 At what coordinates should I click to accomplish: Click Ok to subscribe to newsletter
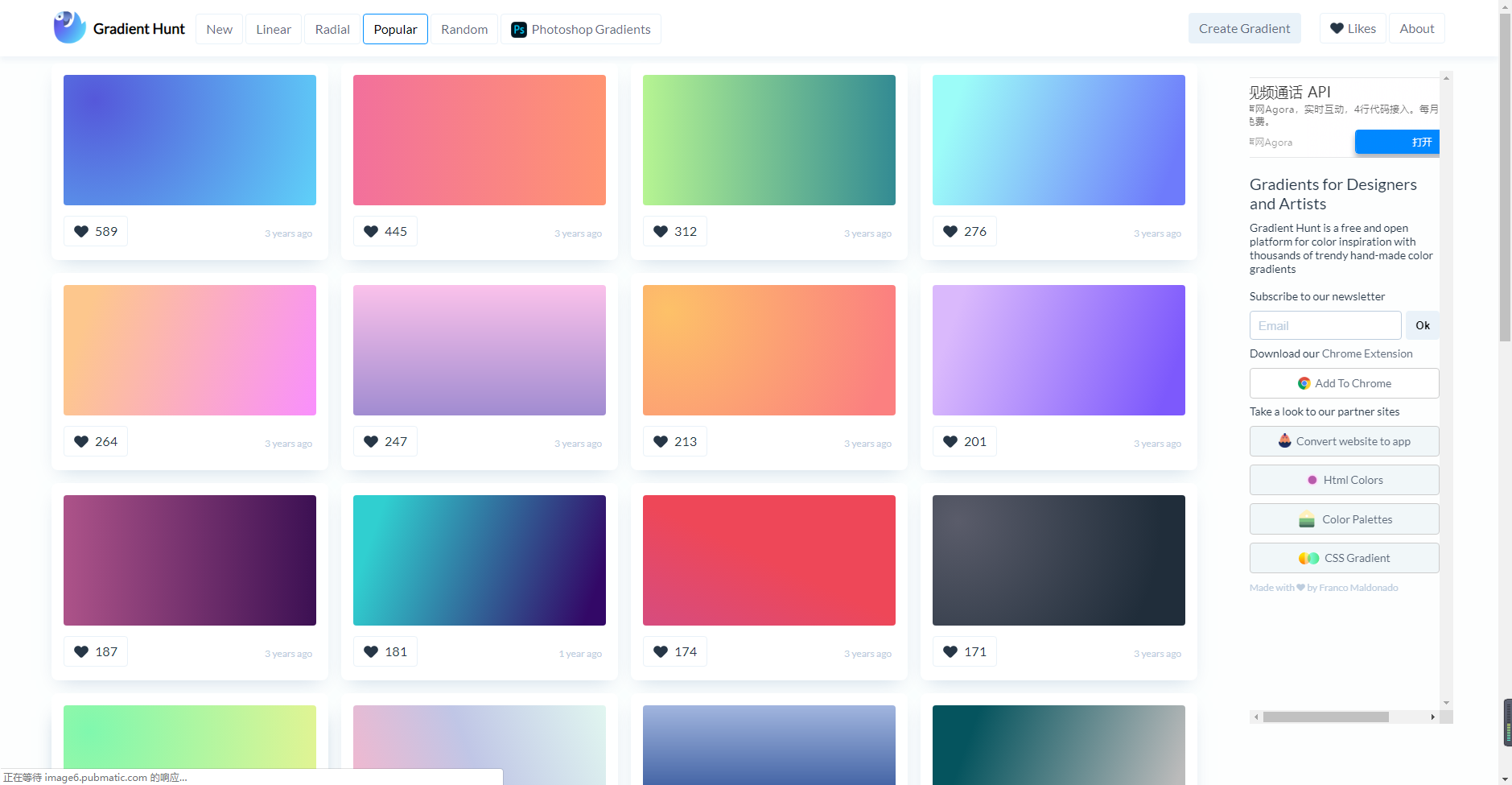click(x=1422, y=325)
